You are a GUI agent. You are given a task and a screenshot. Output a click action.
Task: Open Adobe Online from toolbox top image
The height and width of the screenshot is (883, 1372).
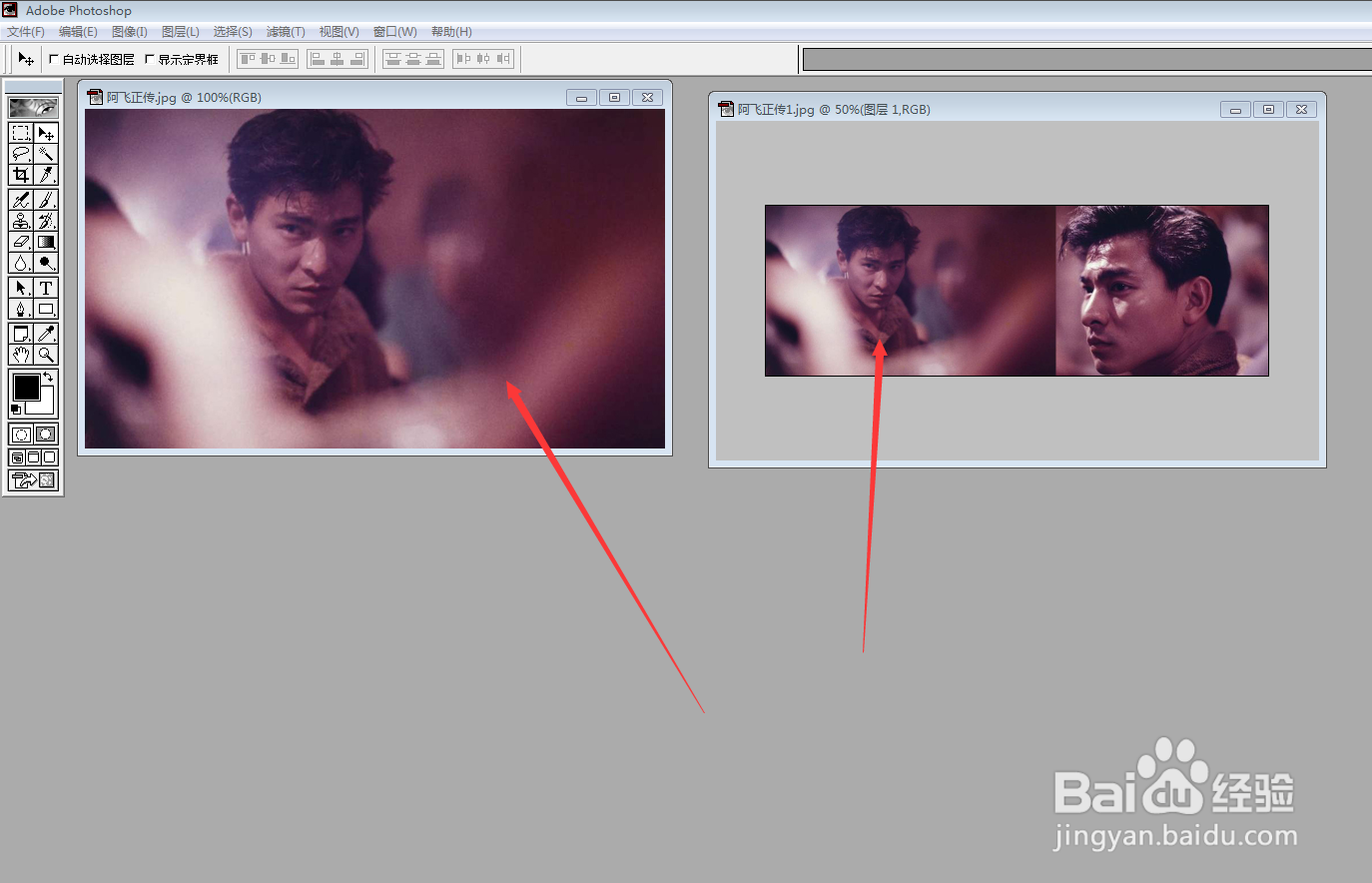[x=34, y=107]
